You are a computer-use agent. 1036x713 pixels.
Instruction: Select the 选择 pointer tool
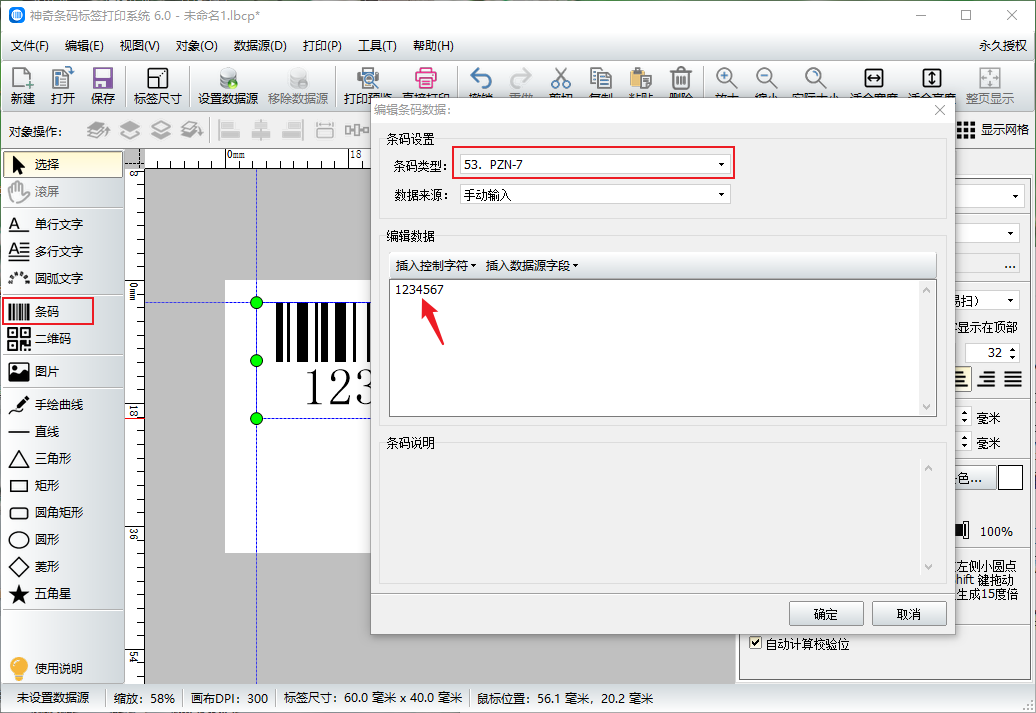63,165
